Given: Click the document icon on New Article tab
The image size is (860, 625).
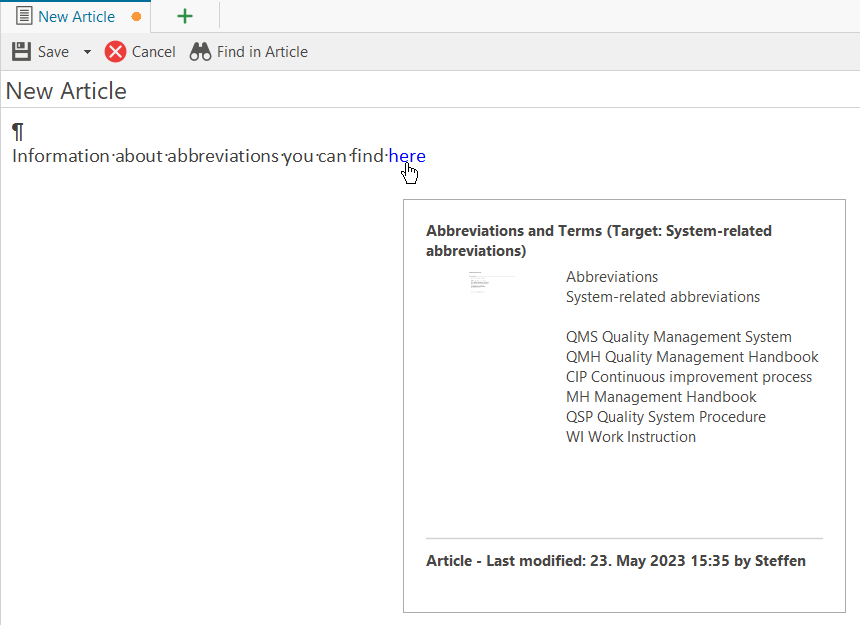Looking at the screenshot, I should click(24, 17).
